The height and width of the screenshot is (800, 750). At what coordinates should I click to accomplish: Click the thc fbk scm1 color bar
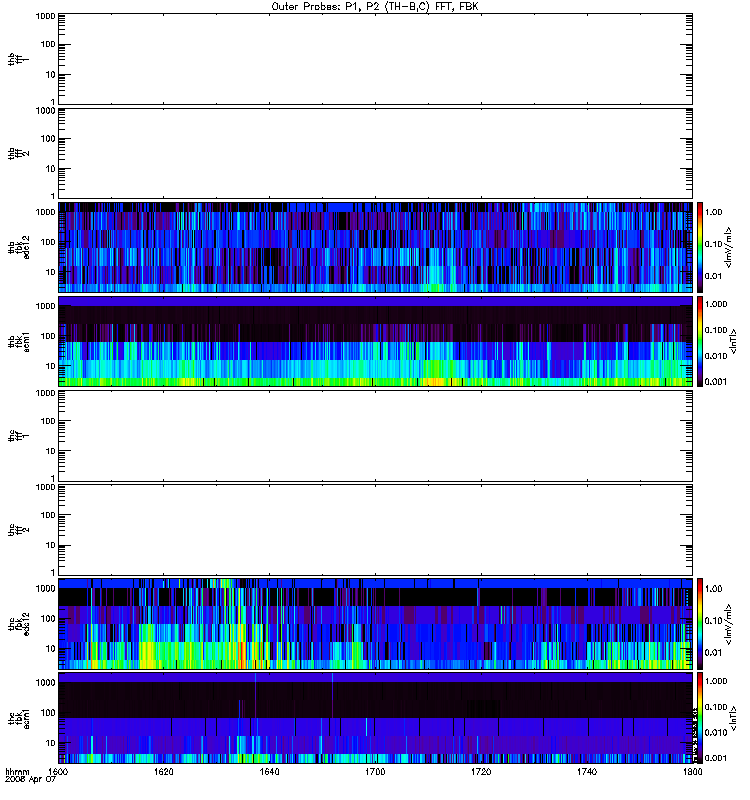click(700, 718)
